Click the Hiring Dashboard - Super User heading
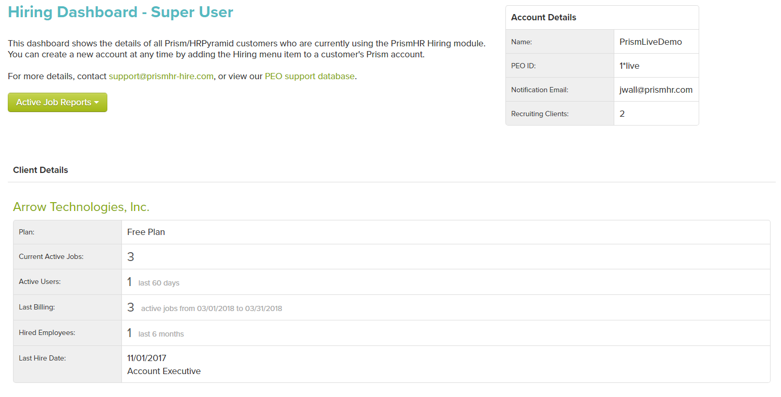Screen dimensions: 781x397 [121, 12]
